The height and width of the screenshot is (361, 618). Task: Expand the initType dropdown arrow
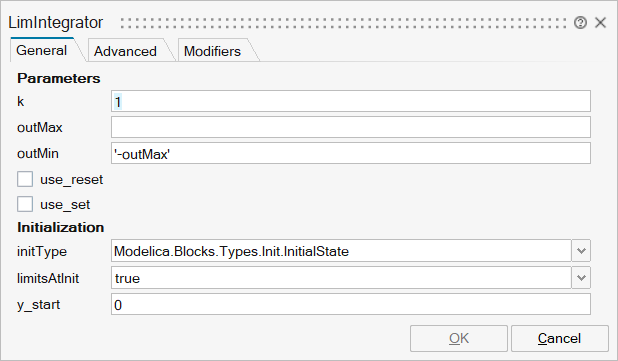[x=581, y=251]
